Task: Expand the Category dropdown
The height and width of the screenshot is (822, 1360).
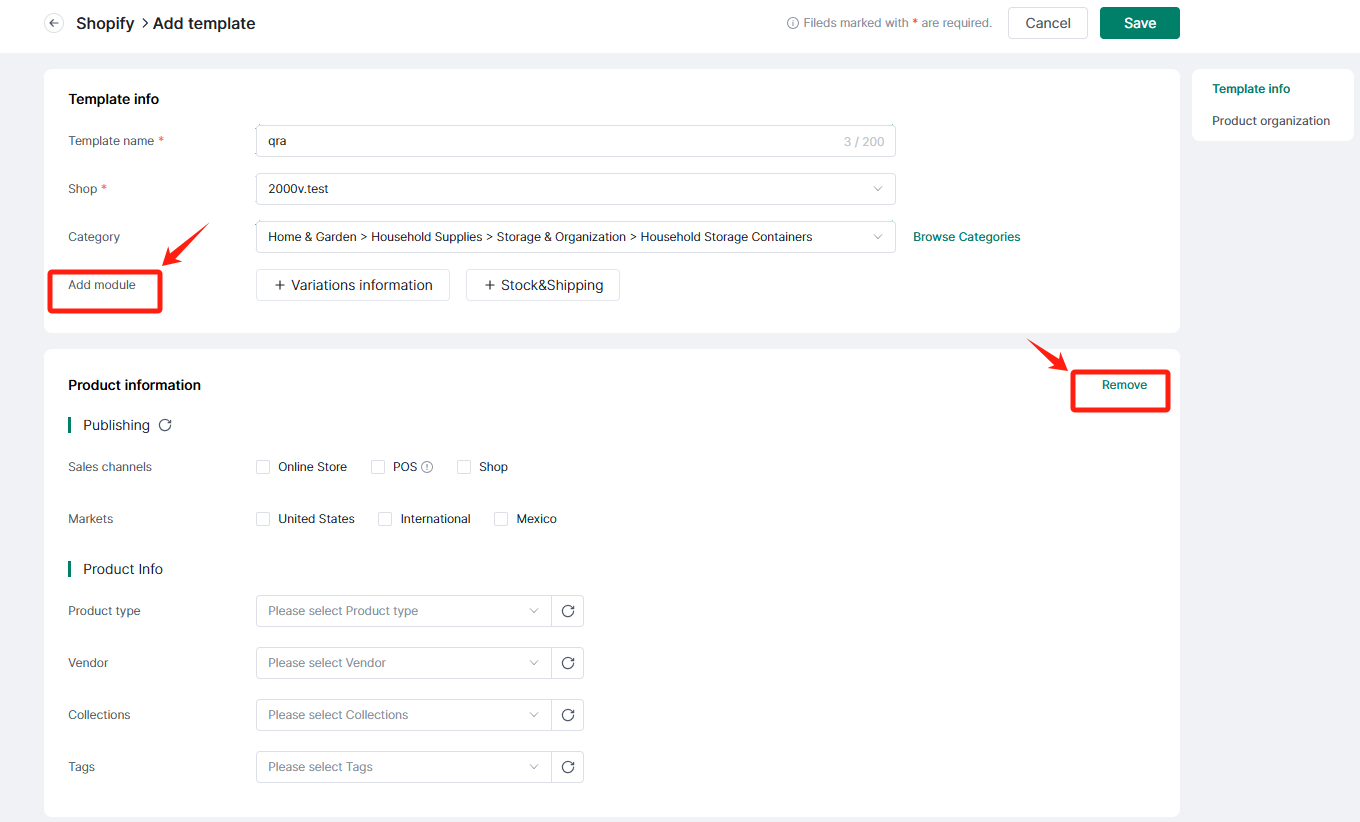Action: click(575, 237)
